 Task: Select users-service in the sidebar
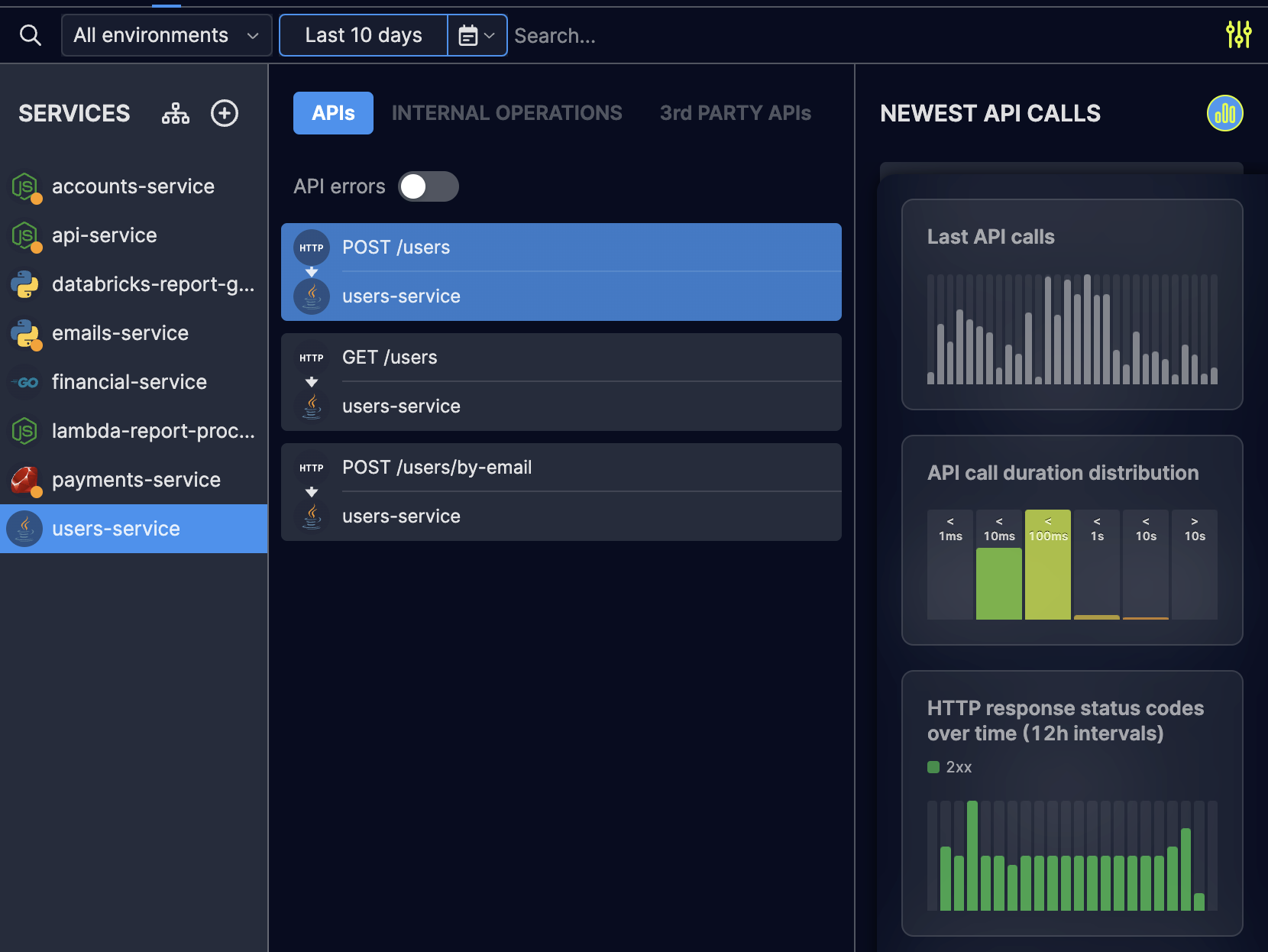tap(134, 529)
